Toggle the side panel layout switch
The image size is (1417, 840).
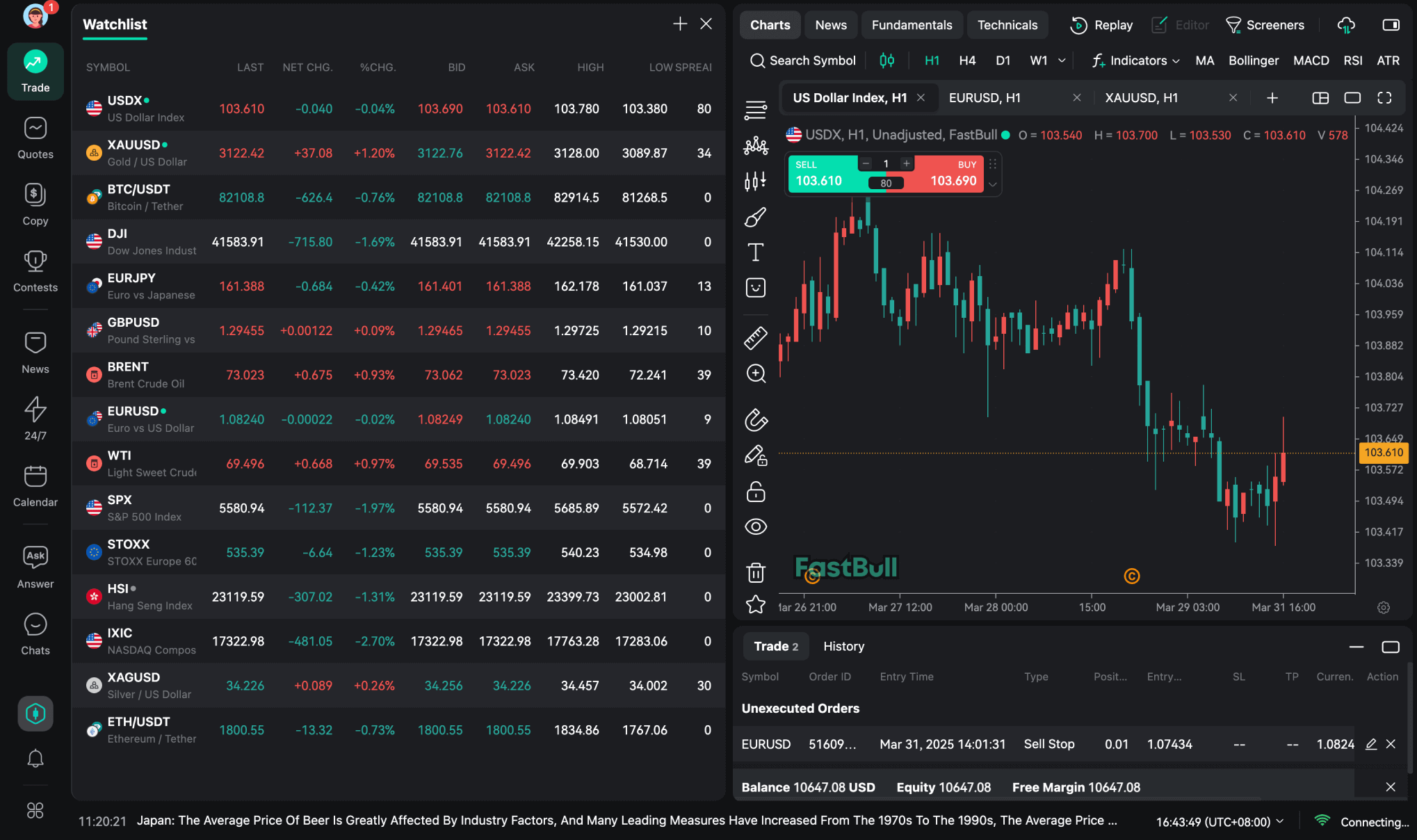point(1391,25)
